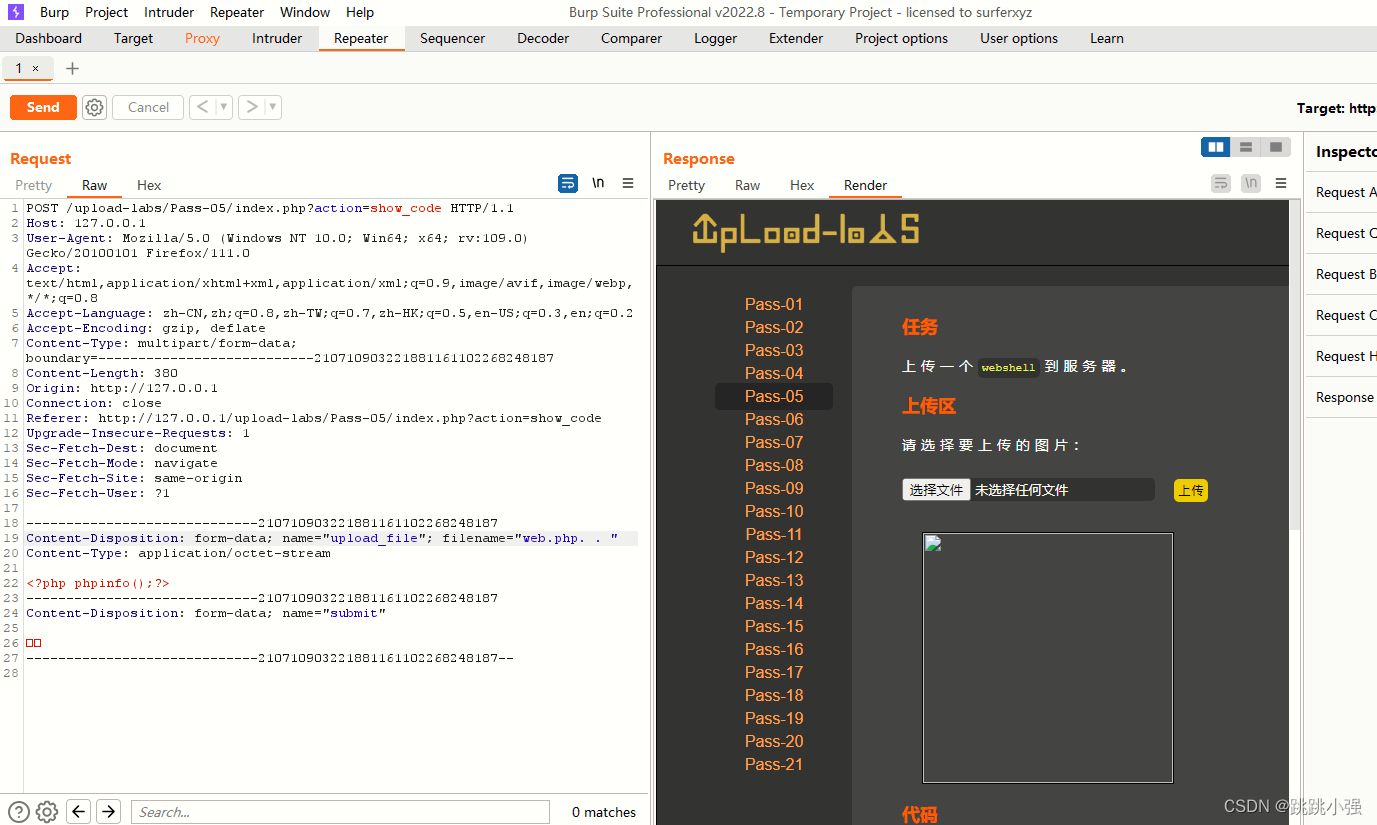Click the filename="web.php. . " line in request
Screen dimensions: 1377x825
(x=322, y=538)
